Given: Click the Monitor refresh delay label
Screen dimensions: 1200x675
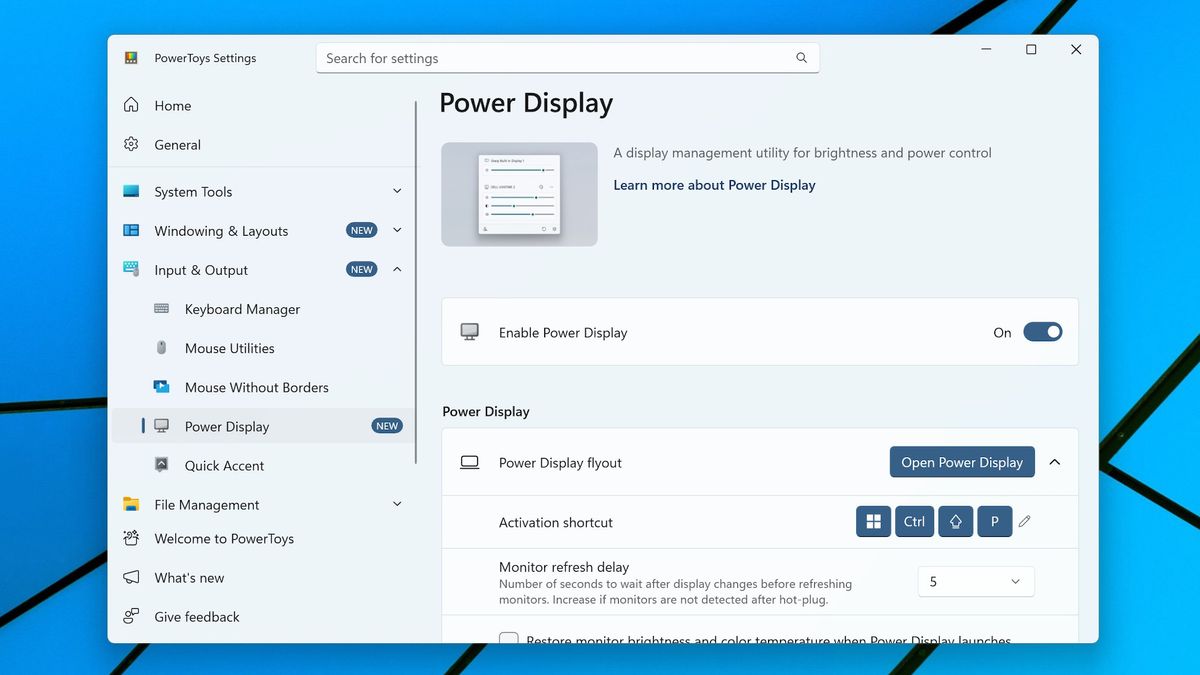Looking at the screenshot, I should (x=564, y=567).
